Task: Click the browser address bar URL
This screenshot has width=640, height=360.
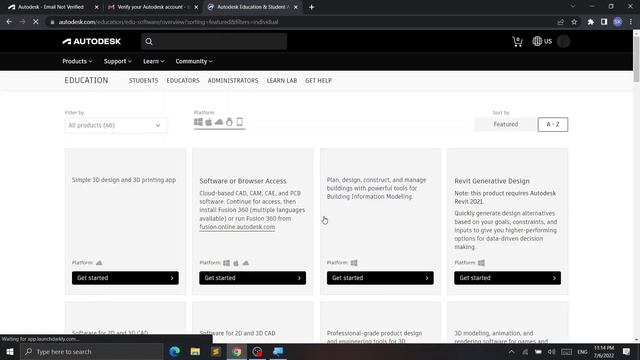Action: 169,22
